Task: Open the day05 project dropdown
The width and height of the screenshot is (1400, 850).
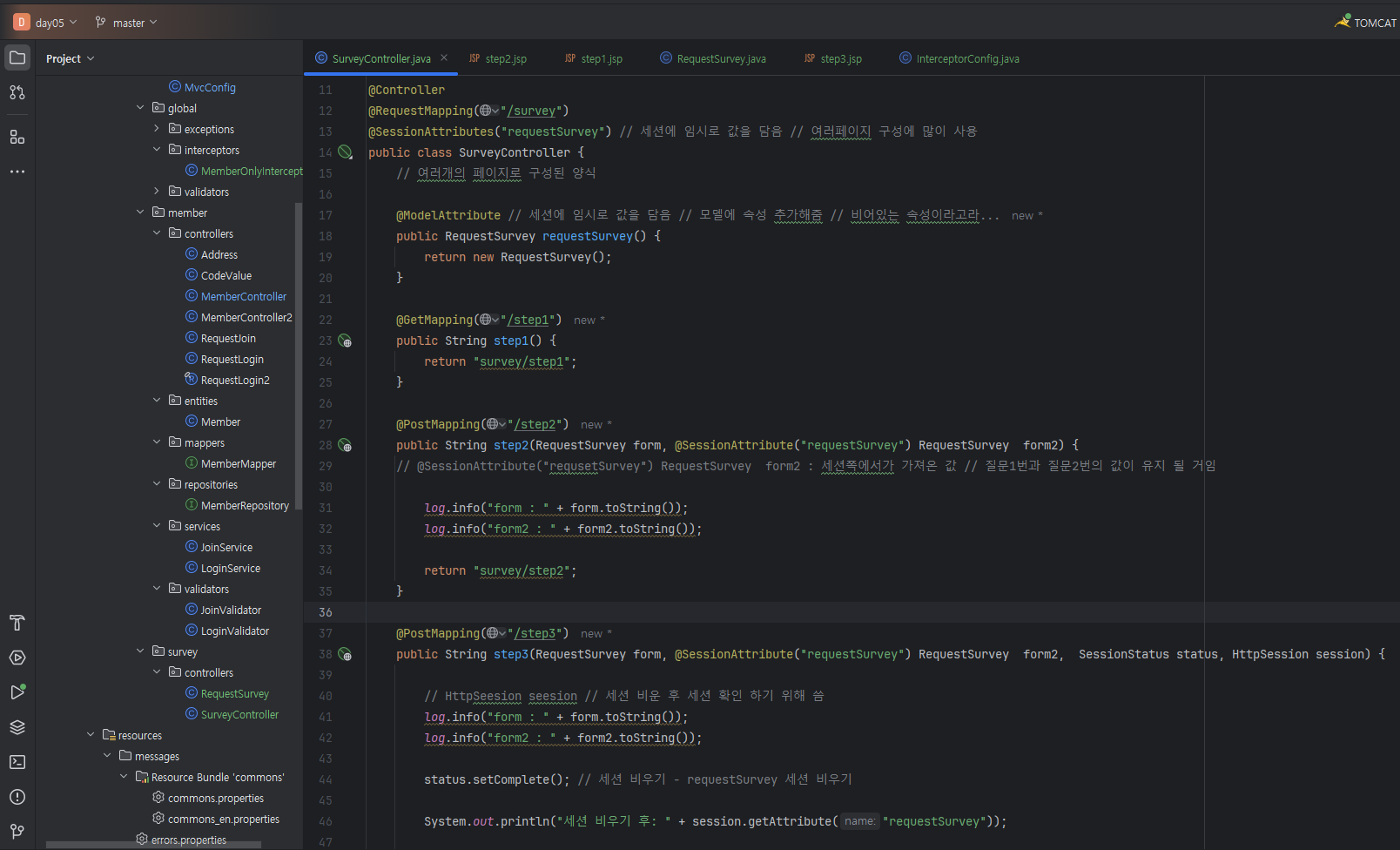Action: coord(56,23)
